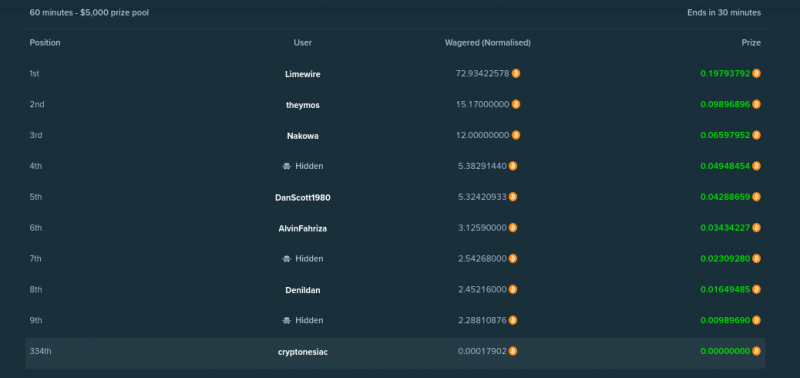The image size is (800, 378).
Task: Click the green prize value 0.01649485
Action: 725,289
